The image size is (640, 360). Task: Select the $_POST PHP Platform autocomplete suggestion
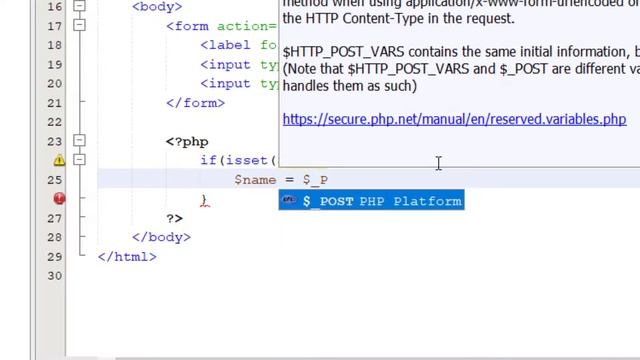pyautogui.click(x=371, y=200)
